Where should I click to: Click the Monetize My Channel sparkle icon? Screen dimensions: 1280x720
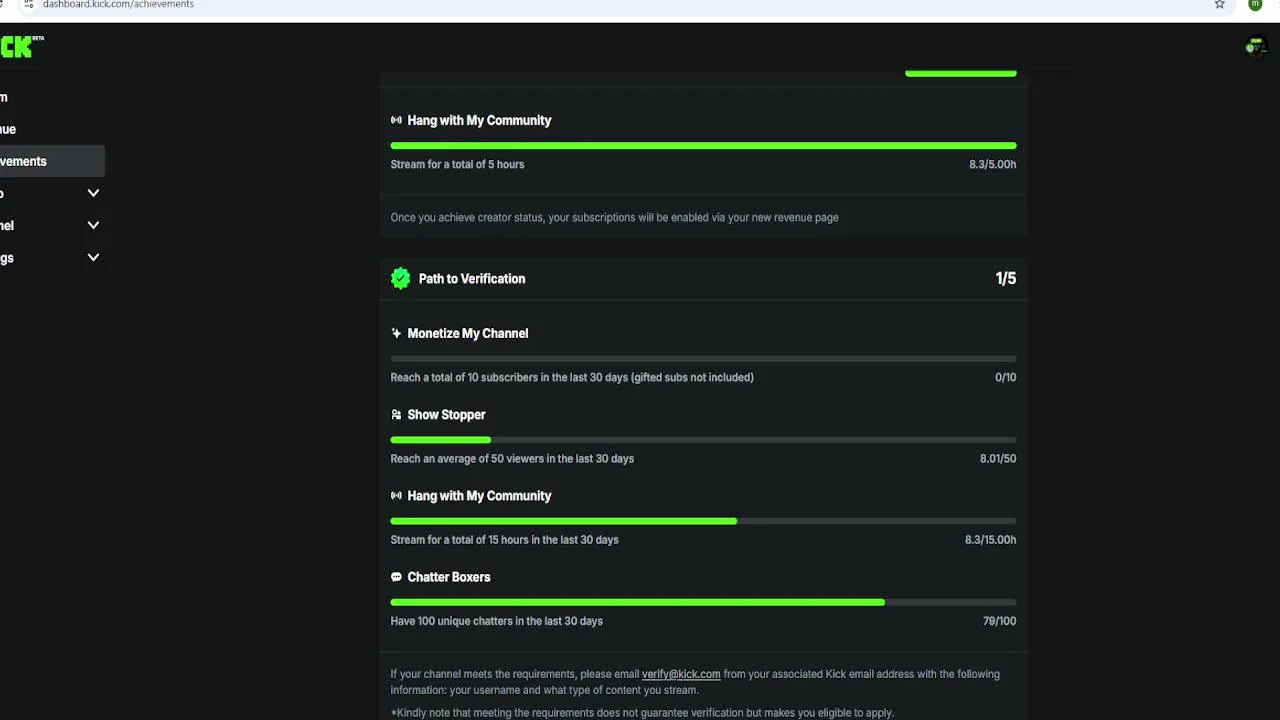coord(396,334)
